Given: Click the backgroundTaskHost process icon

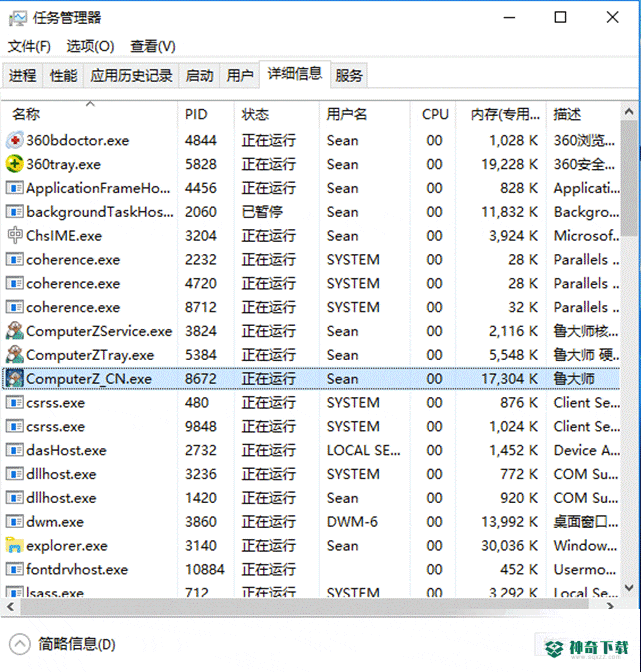Looking at the screenshot, I should [15, 212].
